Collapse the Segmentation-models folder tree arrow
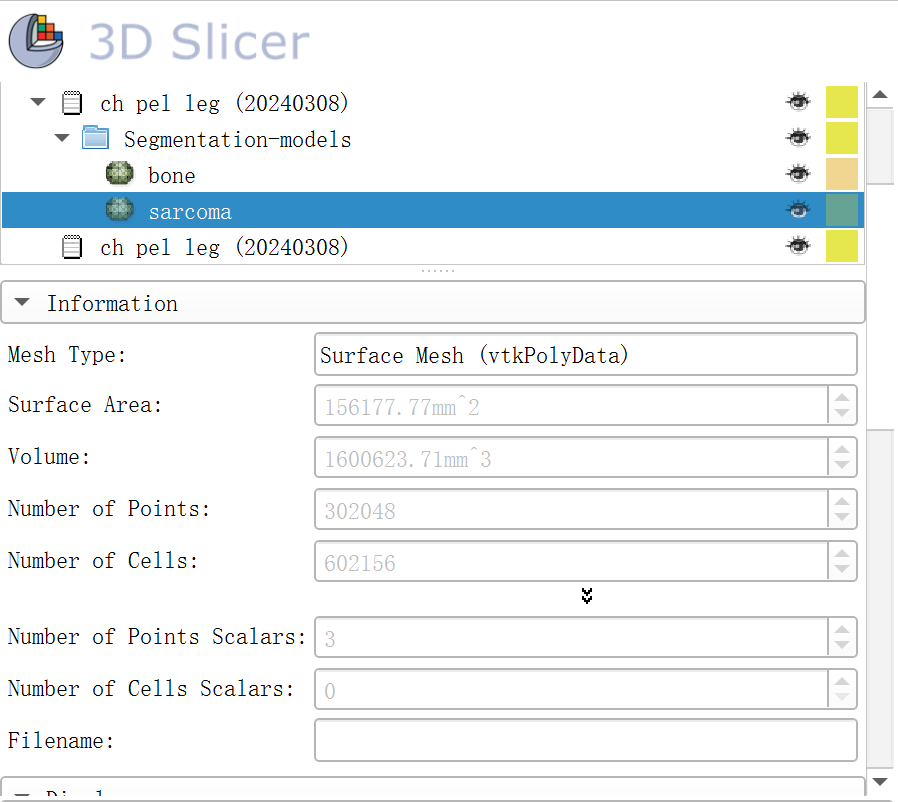This screenshot has width=898, height=802. coord(61,138)
